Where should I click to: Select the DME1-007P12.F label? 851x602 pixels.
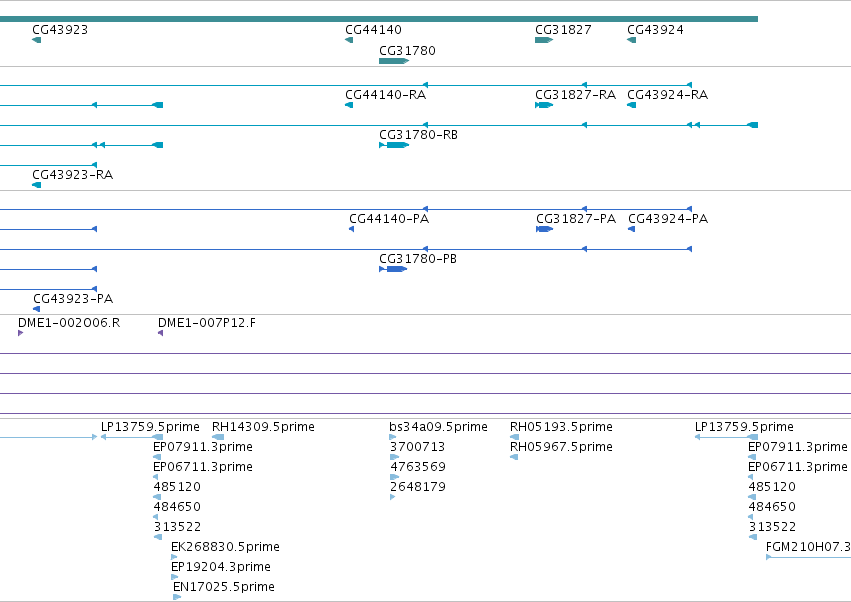(x=206, y=323)
